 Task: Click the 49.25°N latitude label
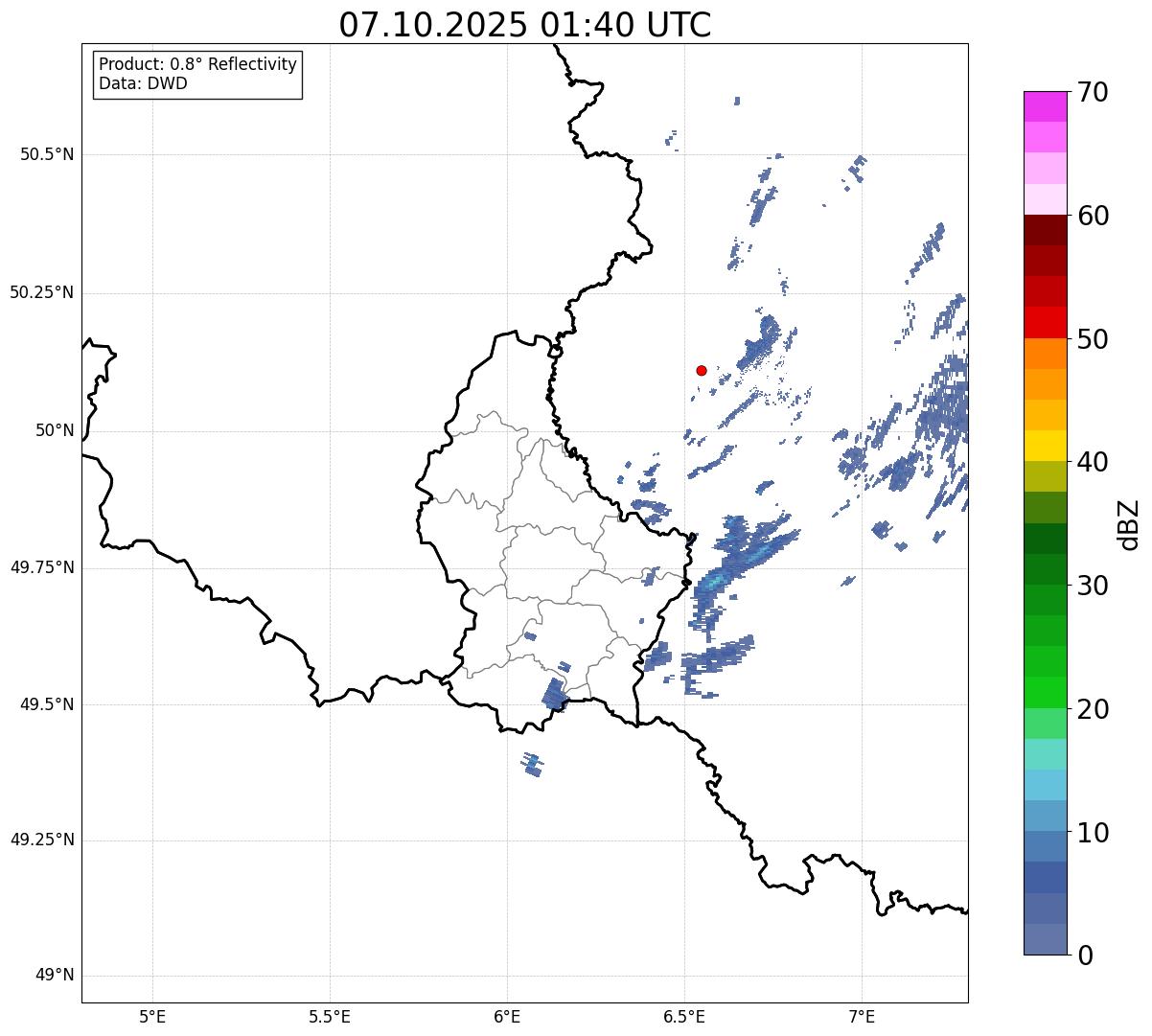(x=42, y=840)
